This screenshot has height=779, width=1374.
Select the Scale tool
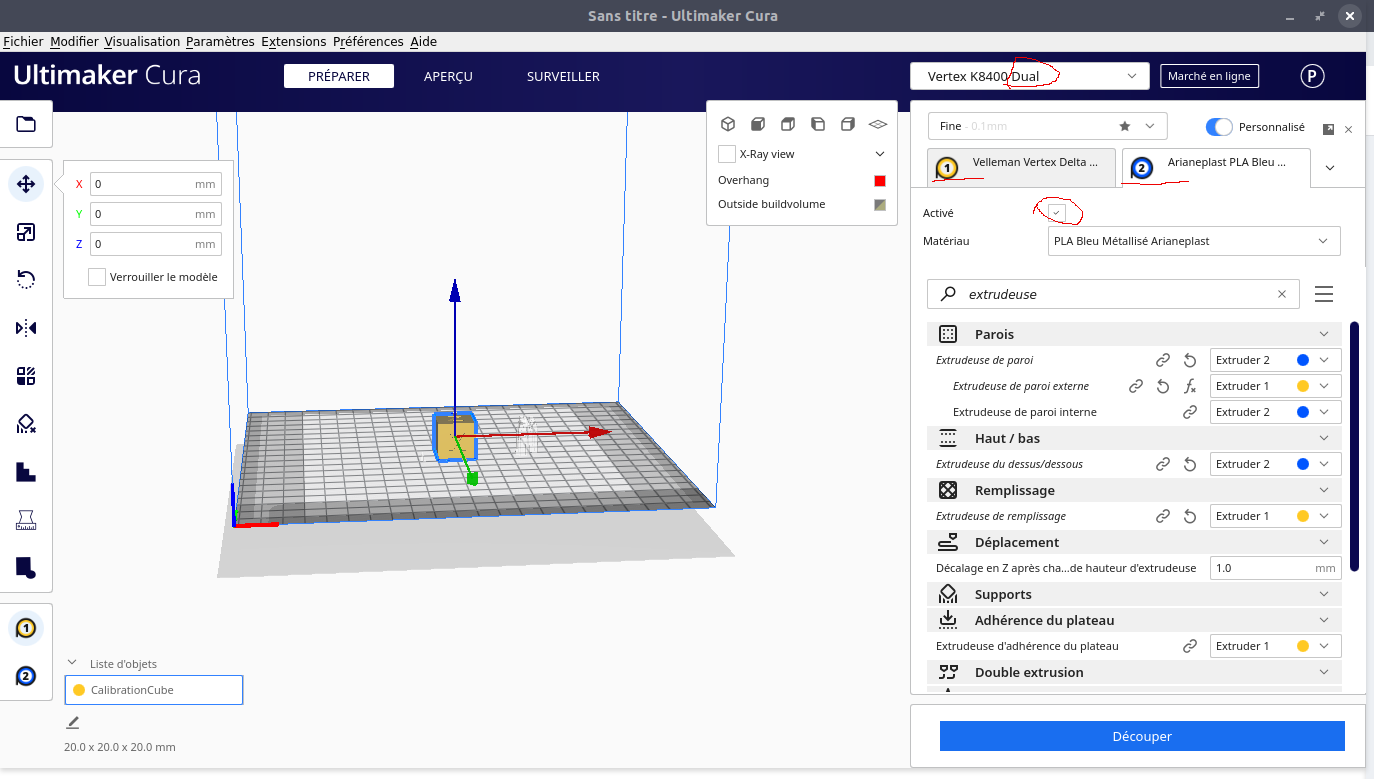tap(26, 232)
